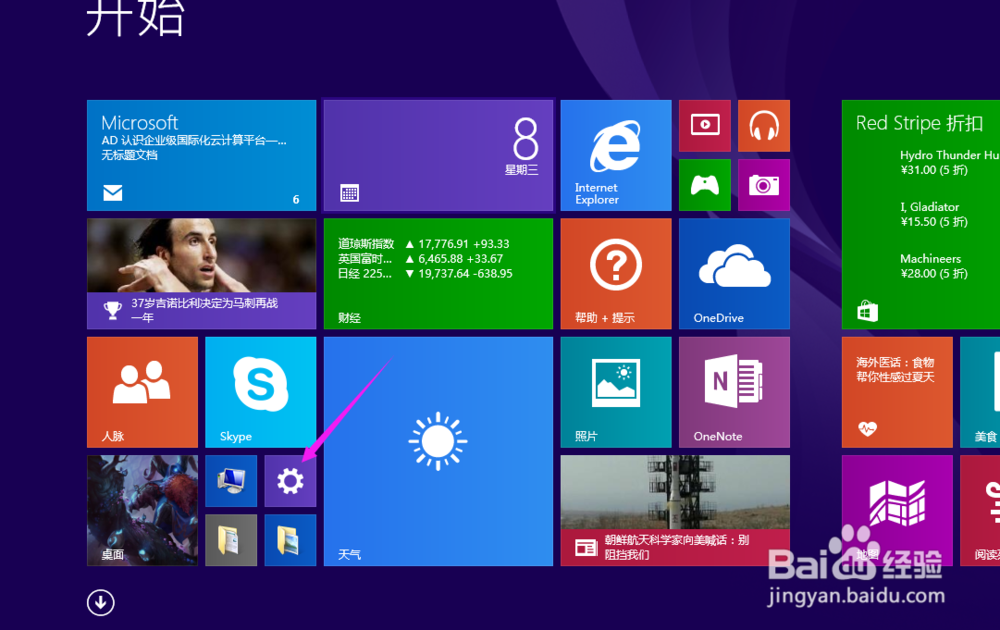The height and width of the screenshot is (630, 1000).
Task: Open the PC Settings gear tile
Action: pos(290,481)
